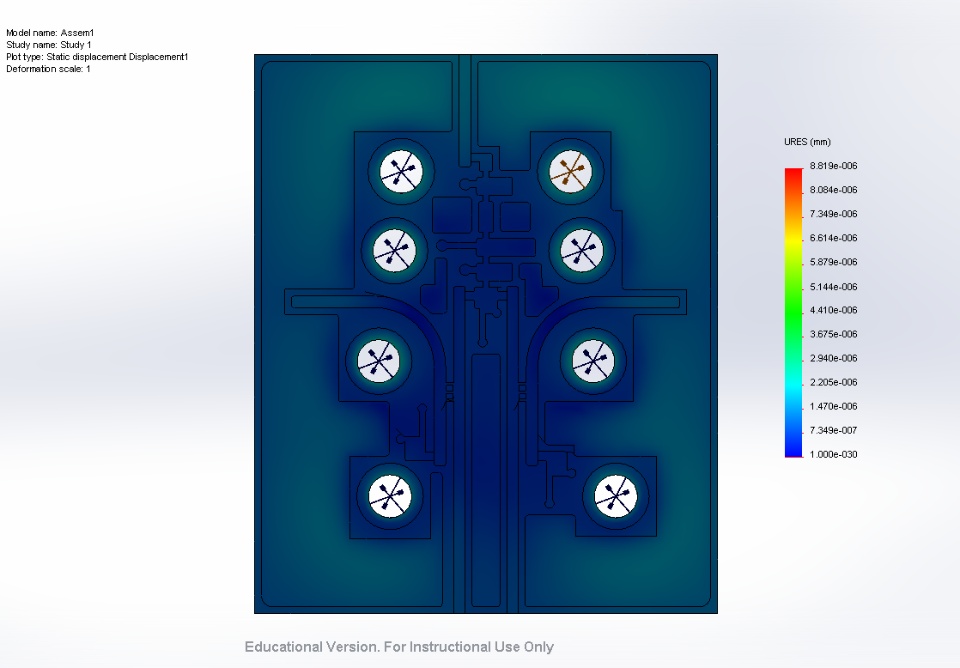
Task: Select the legend value 6.614e-006
Action: [x=833, y=238]
